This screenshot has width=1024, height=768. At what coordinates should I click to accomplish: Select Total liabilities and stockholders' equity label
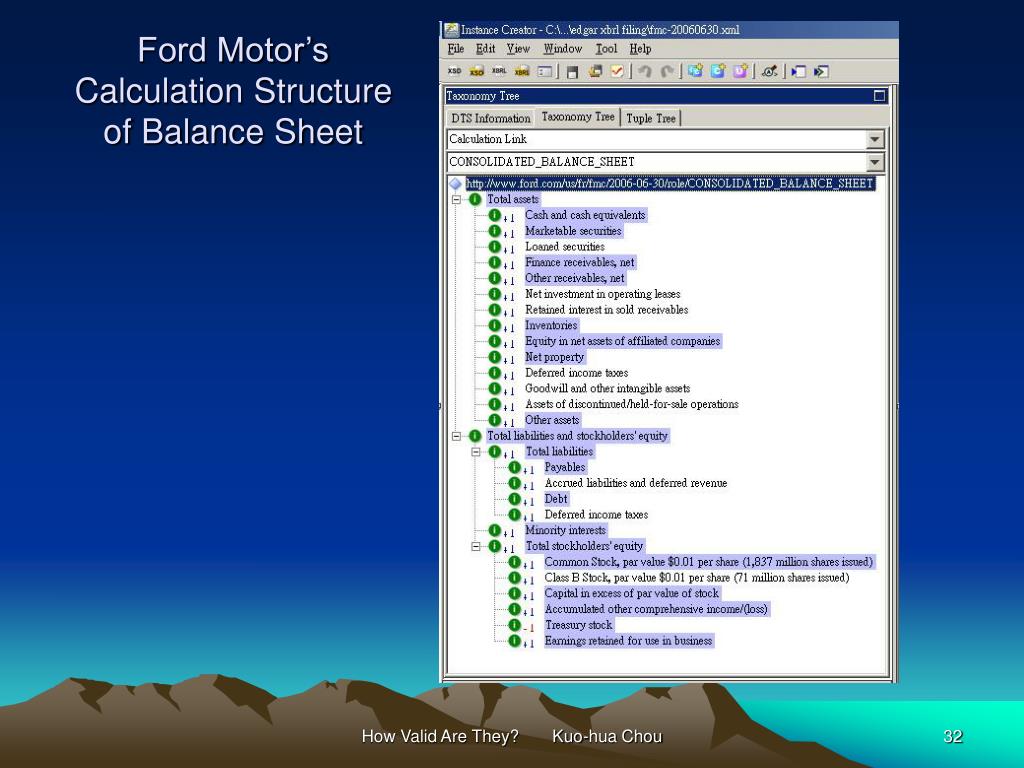577,436
